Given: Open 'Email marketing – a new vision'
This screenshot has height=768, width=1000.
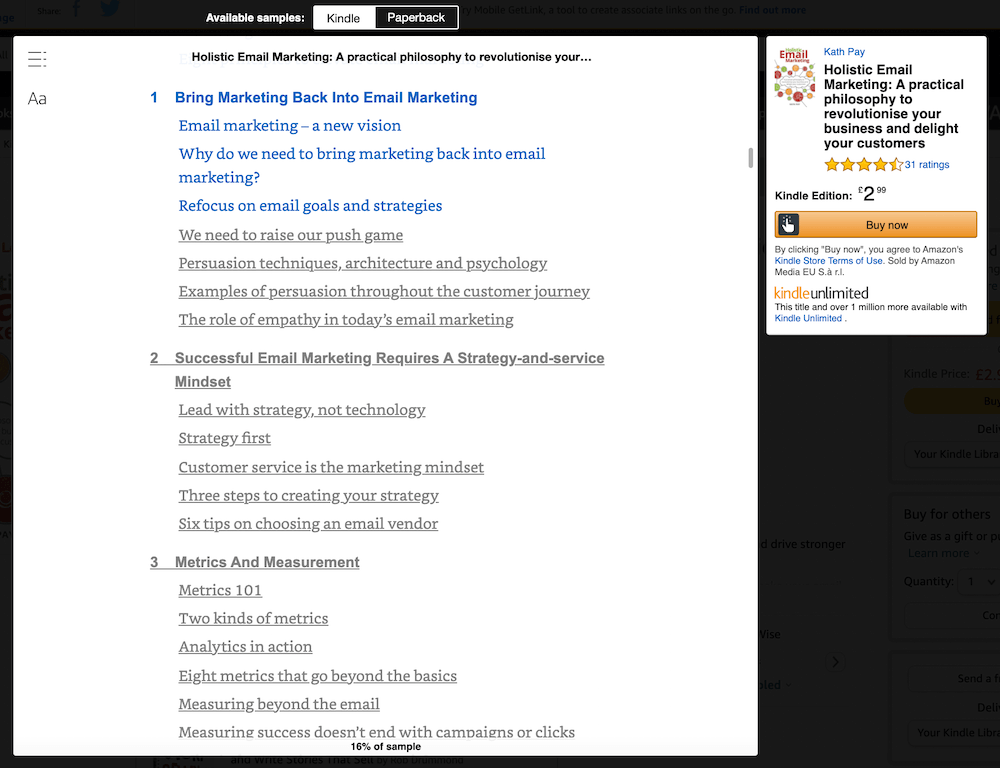Looking at the screenshot, I should point(290,126).
